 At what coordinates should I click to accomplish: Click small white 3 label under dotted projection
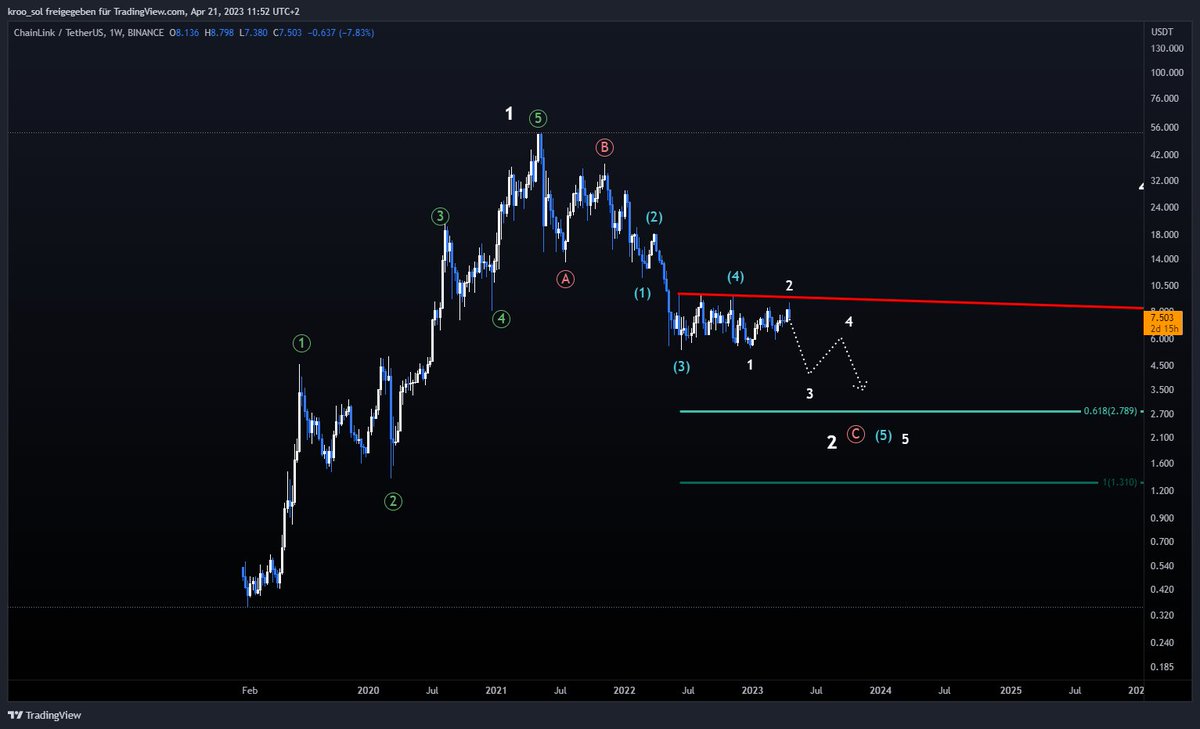pos(810,394)
